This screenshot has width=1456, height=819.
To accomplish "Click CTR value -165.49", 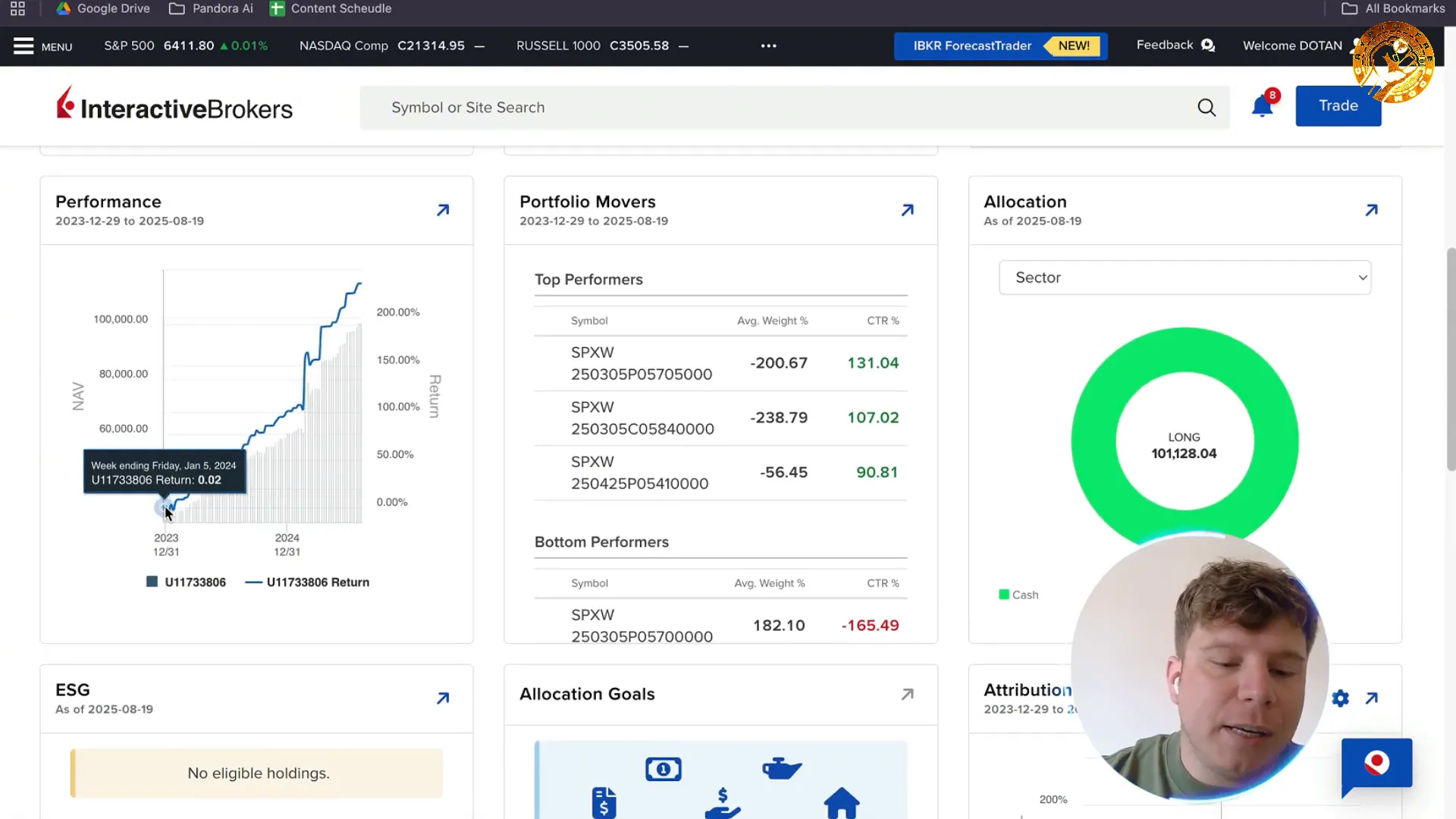I will coord(870,626).
